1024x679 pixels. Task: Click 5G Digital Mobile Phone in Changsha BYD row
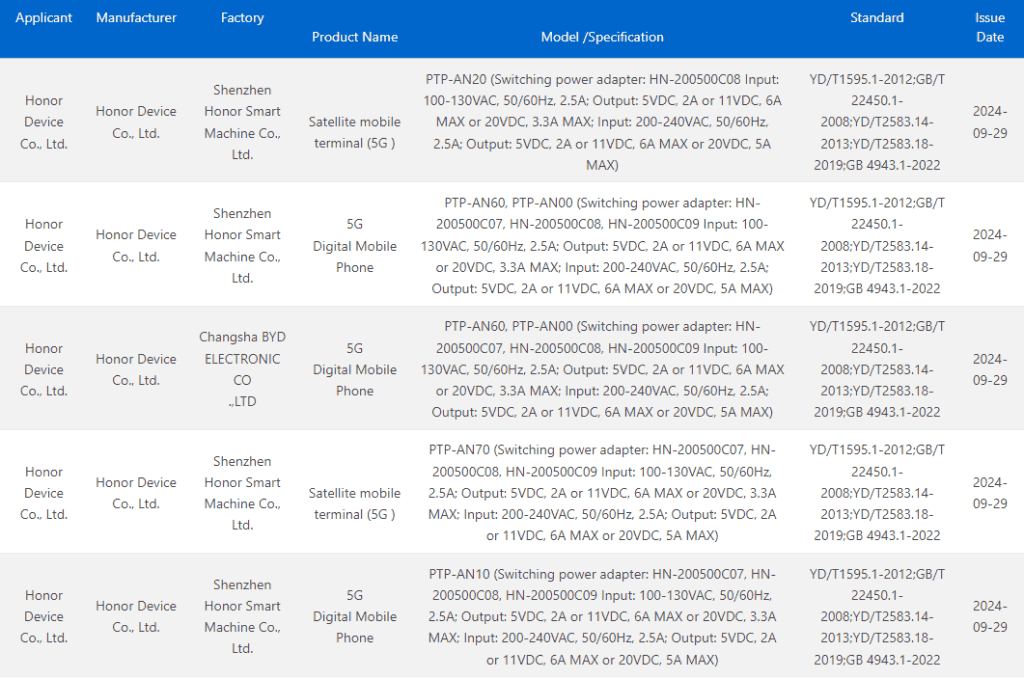point(354,369)
